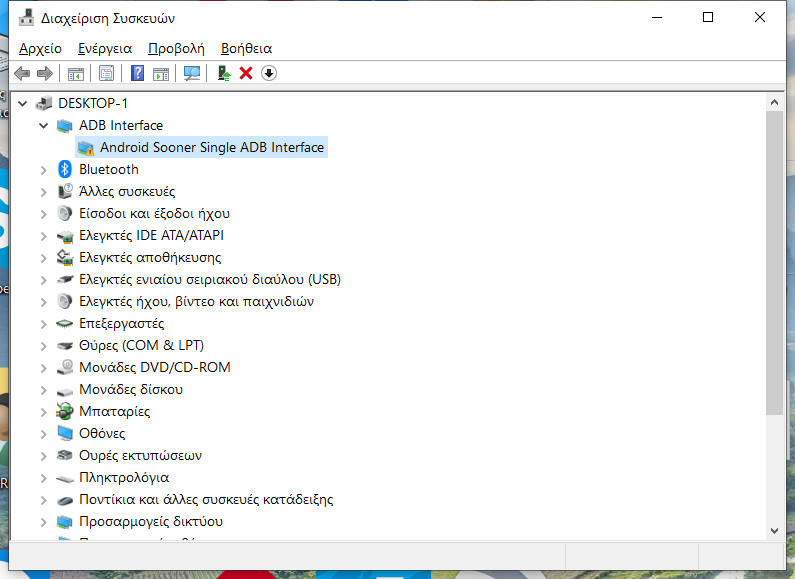Screen dimensions: 795x579
Task: Select the Πληκτρολόγια tree item
Action: (124, 477)
